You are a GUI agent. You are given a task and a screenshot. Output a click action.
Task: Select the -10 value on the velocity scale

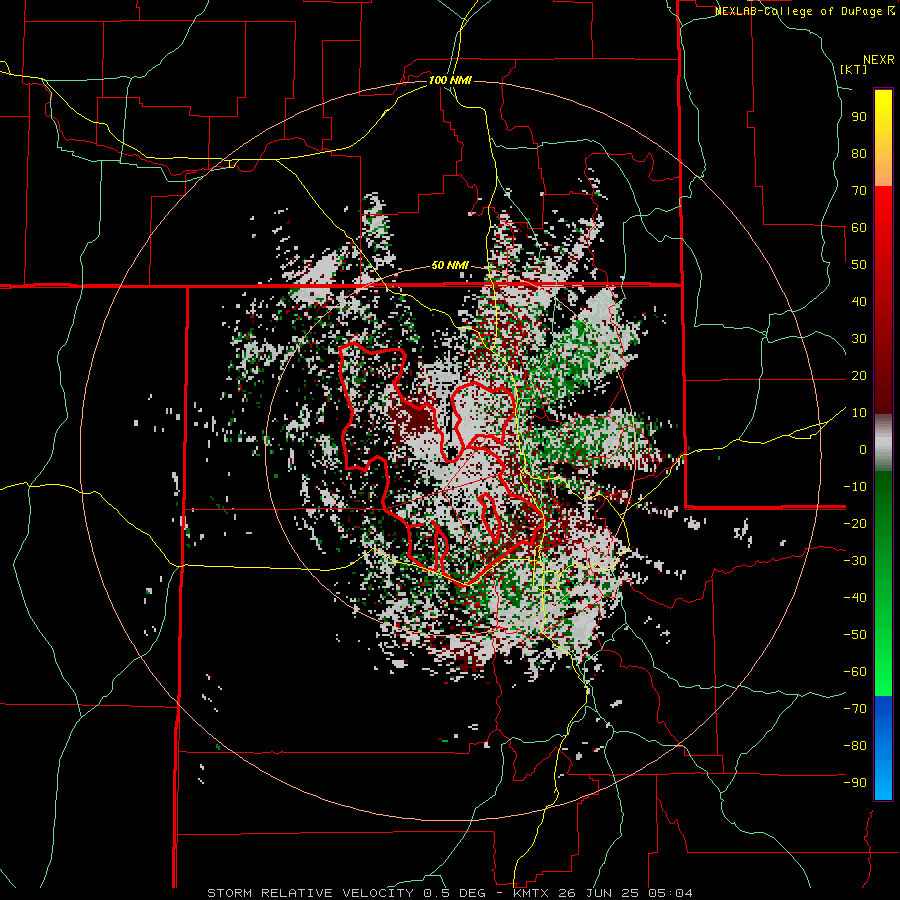[x=855, y=487]
